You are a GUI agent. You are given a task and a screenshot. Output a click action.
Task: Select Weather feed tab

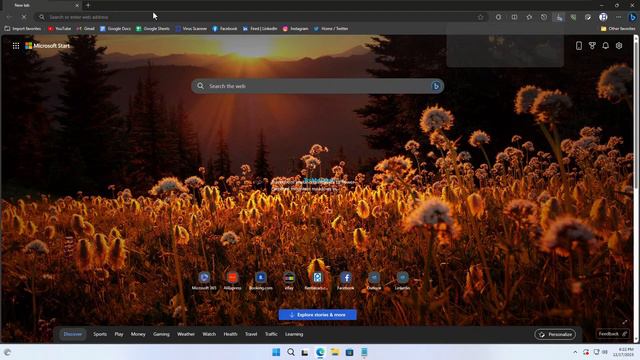point(186,334)
